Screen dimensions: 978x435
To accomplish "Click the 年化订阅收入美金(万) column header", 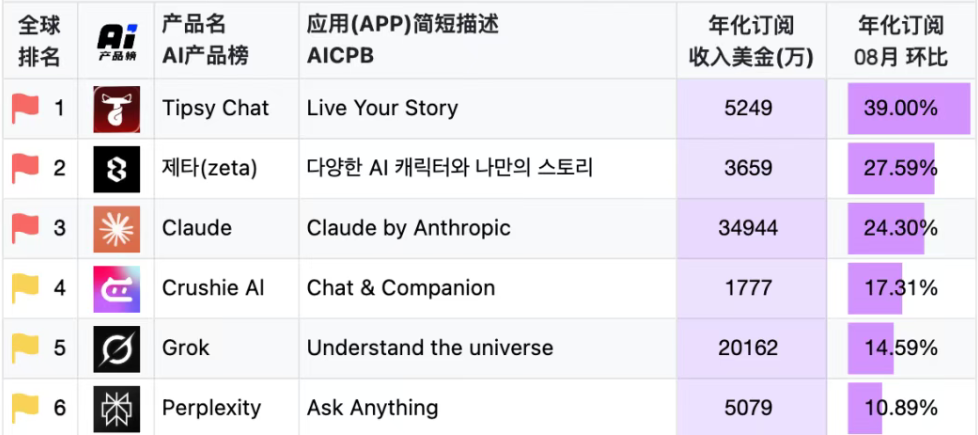I will pyautogui.click(x=751, y=41).
